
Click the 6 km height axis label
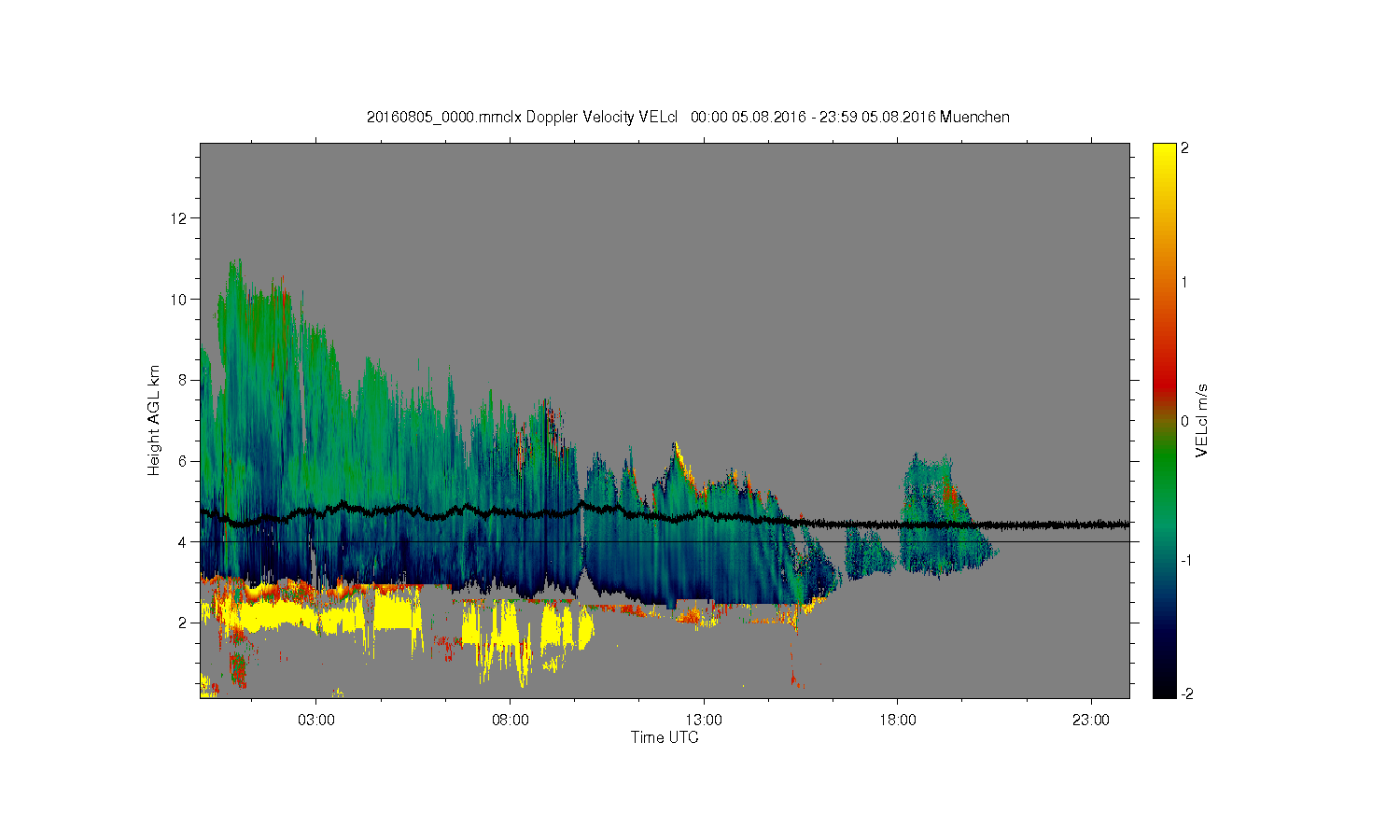pos(182,461)
